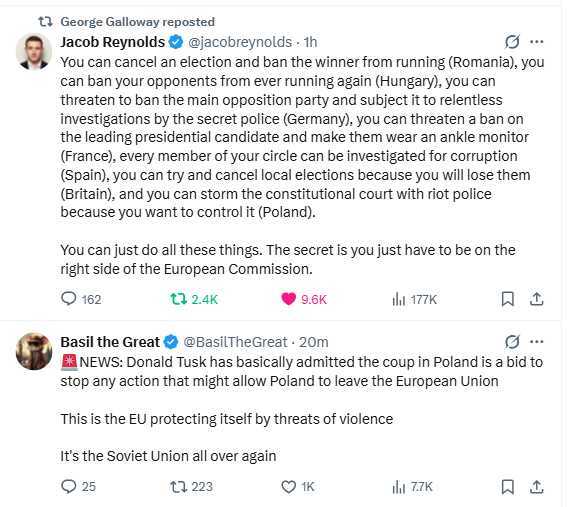Open more options on Basil the Great's post
Screen dimensions: 576x507
pyautogui.click(x=537, y=342)
